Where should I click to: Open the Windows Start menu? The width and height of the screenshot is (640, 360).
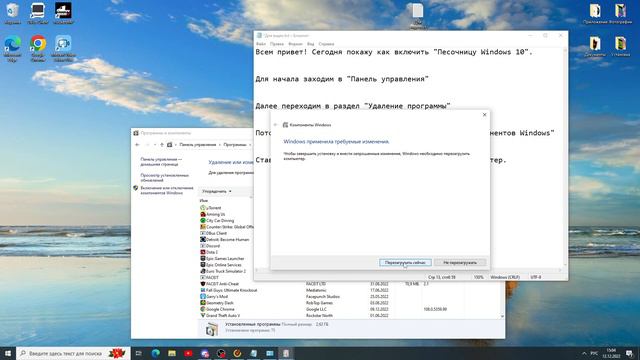[x=8, y=353]
